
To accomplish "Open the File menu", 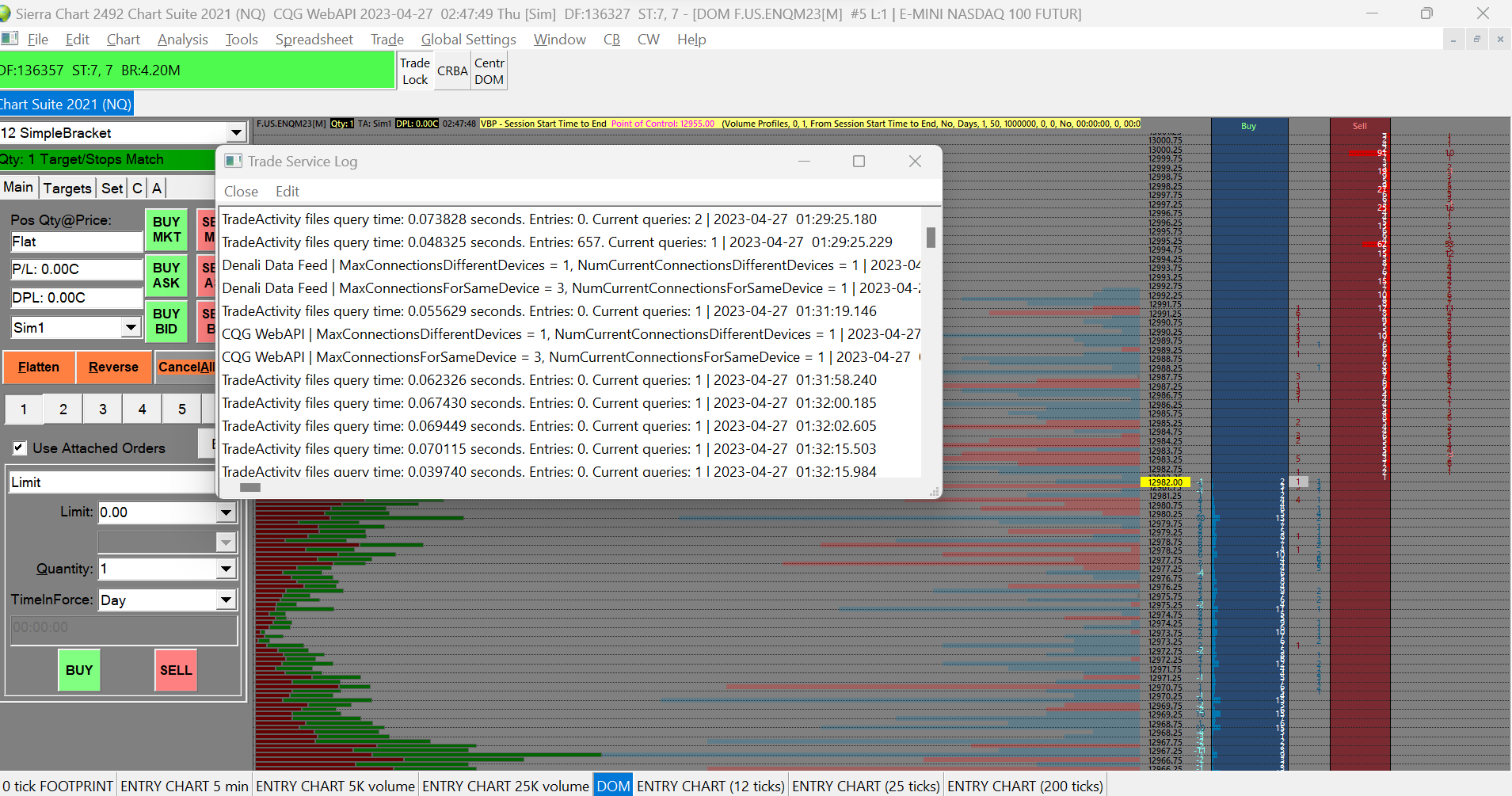I will 37,40.
